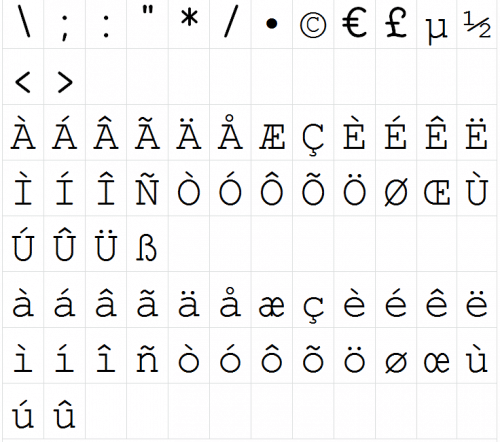
Task: Select uppercase Ç with cedilla
Action: pyautogui.click(x=313, y=133)
